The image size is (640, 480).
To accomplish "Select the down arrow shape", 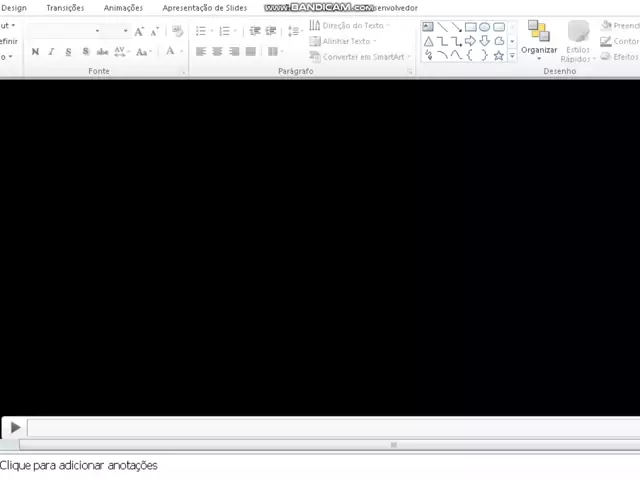I will click(x=484, y=41).
